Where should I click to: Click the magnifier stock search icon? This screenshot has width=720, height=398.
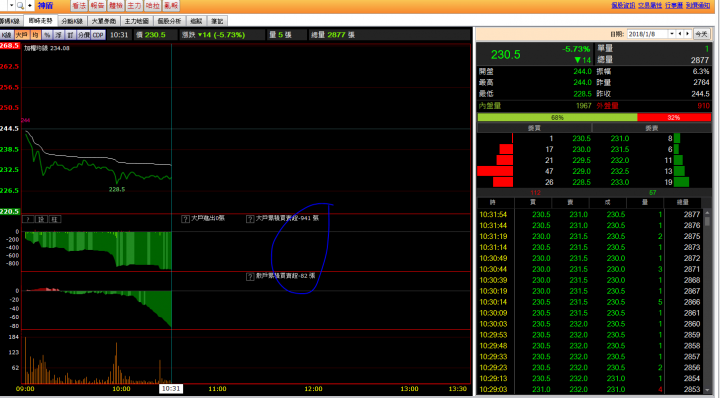pyautogui.click(x=20, y=6)
